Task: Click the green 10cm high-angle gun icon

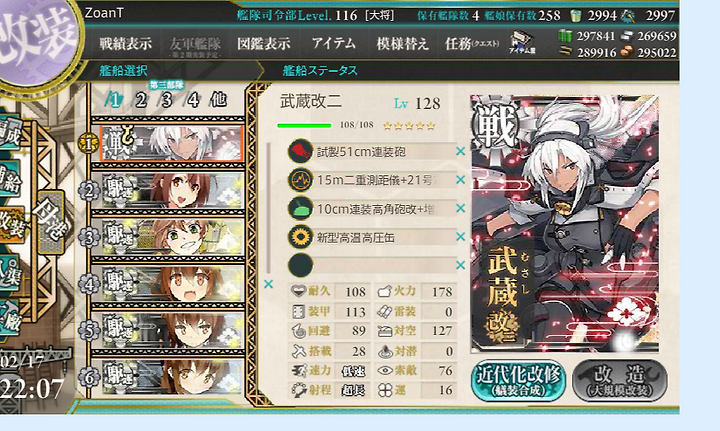Action: click(x=300, y=208)
